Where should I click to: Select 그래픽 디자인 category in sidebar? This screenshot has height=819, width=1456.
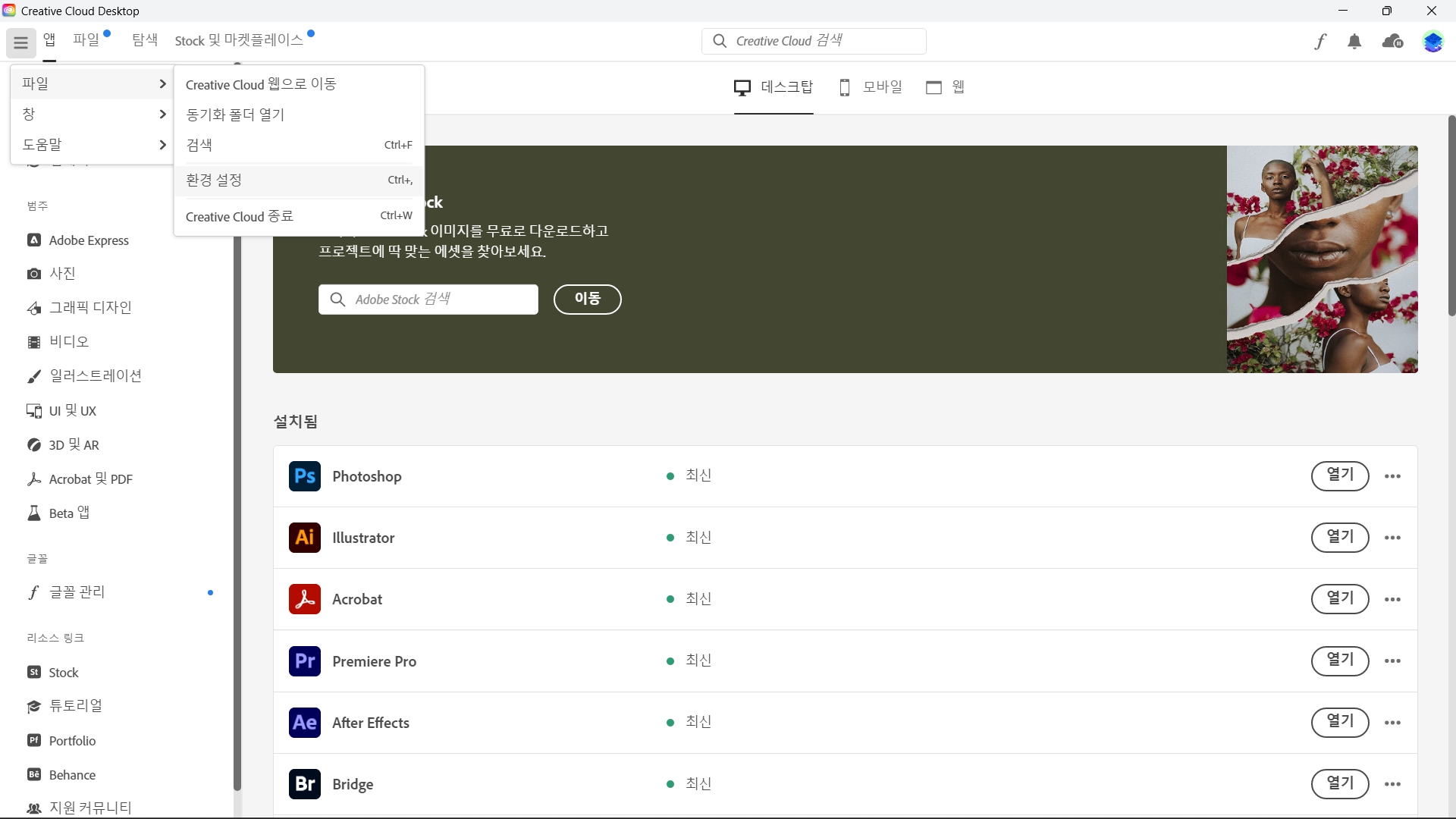click(x=80, y=308)
